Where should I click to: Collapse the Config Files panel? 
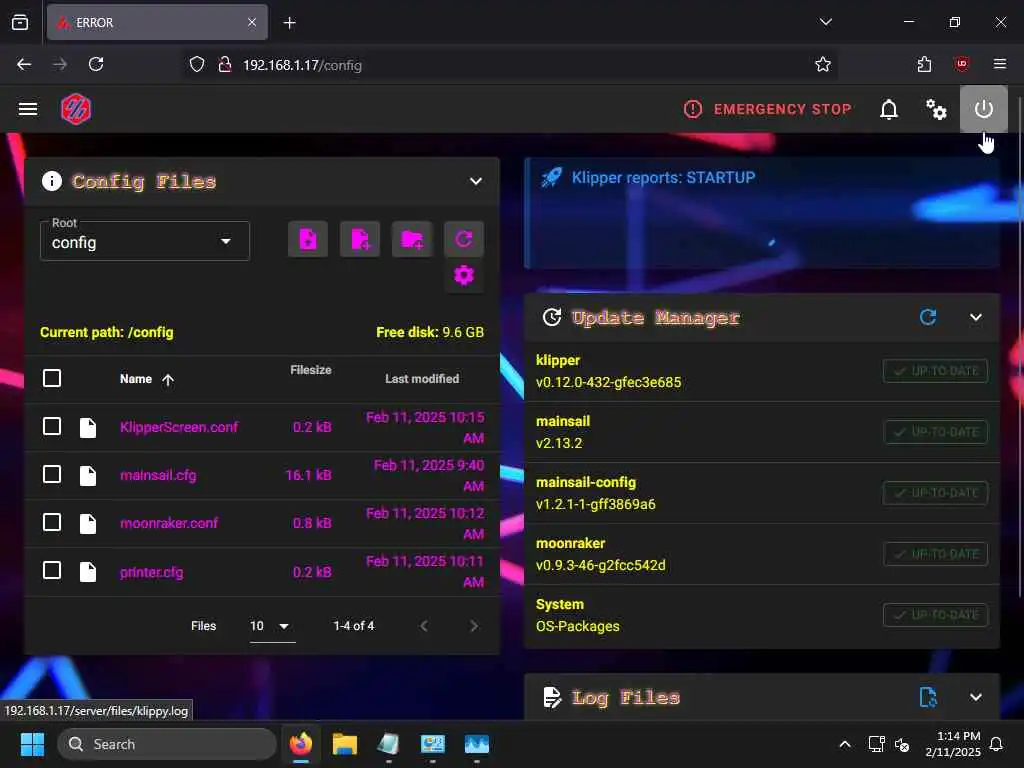476,182
